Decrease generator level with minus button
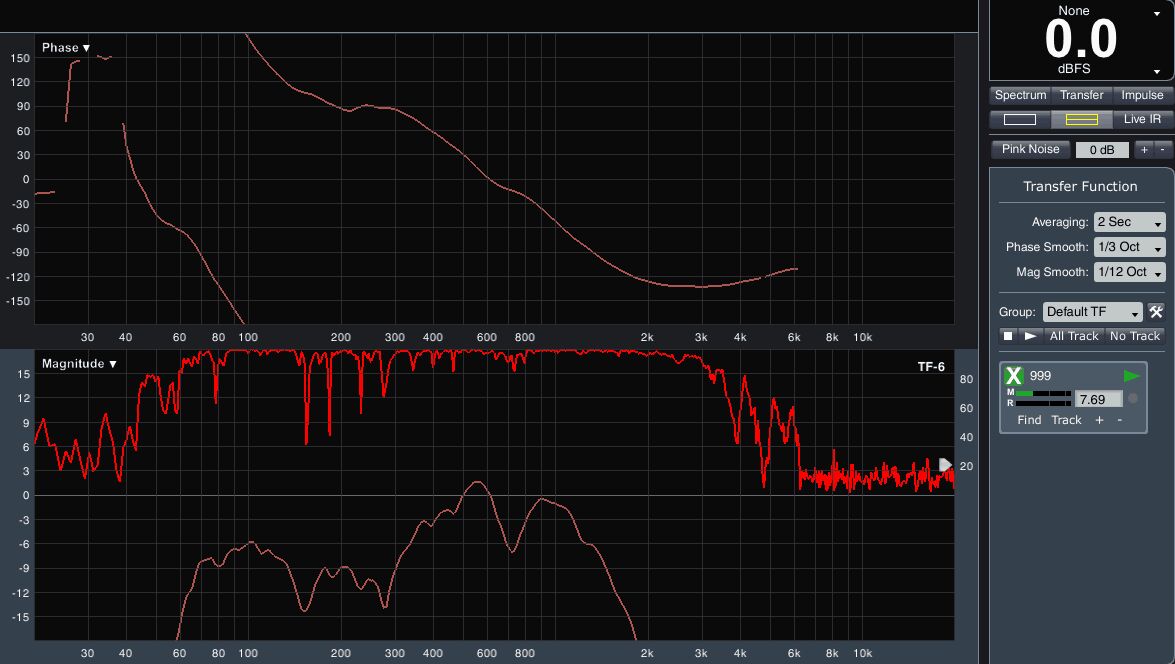This screenshot has height=664, width=1175. pos(1163,150)
